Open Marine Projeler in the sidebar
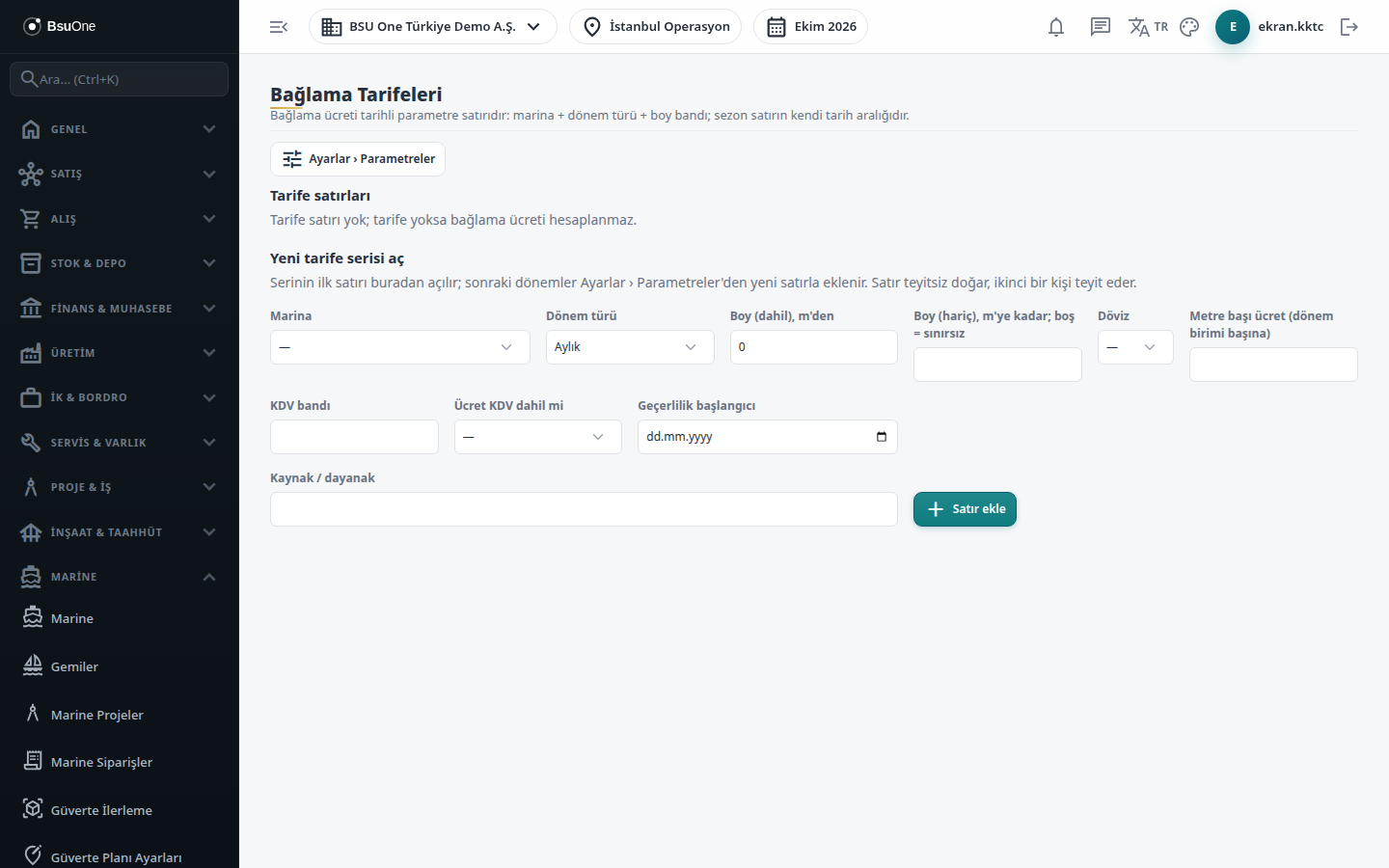The height and width of the screenshot is (868, 1389). (120, 715)
